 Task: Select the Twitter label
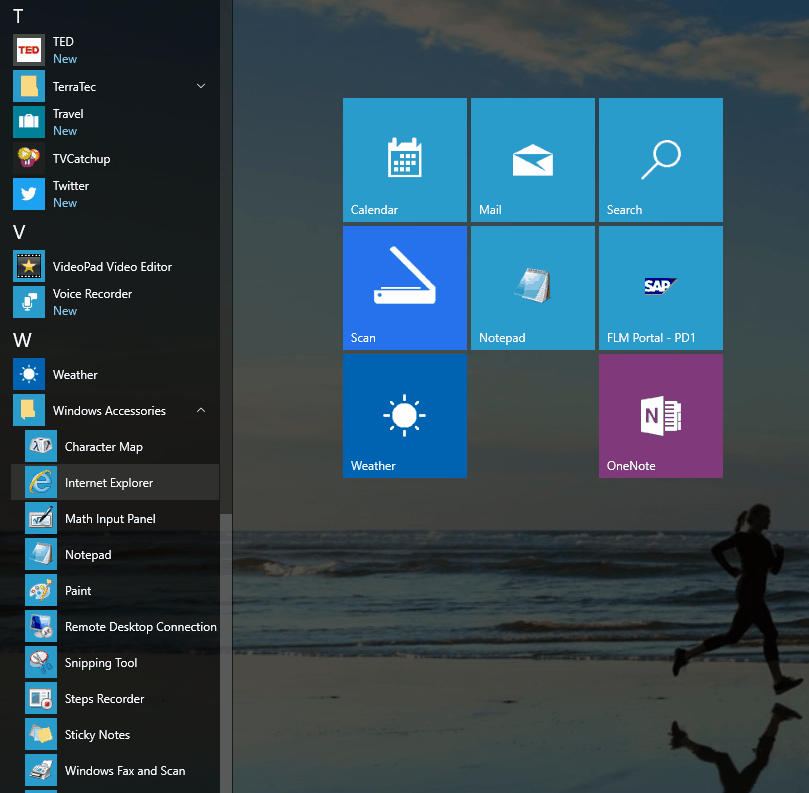click(71, 186)
